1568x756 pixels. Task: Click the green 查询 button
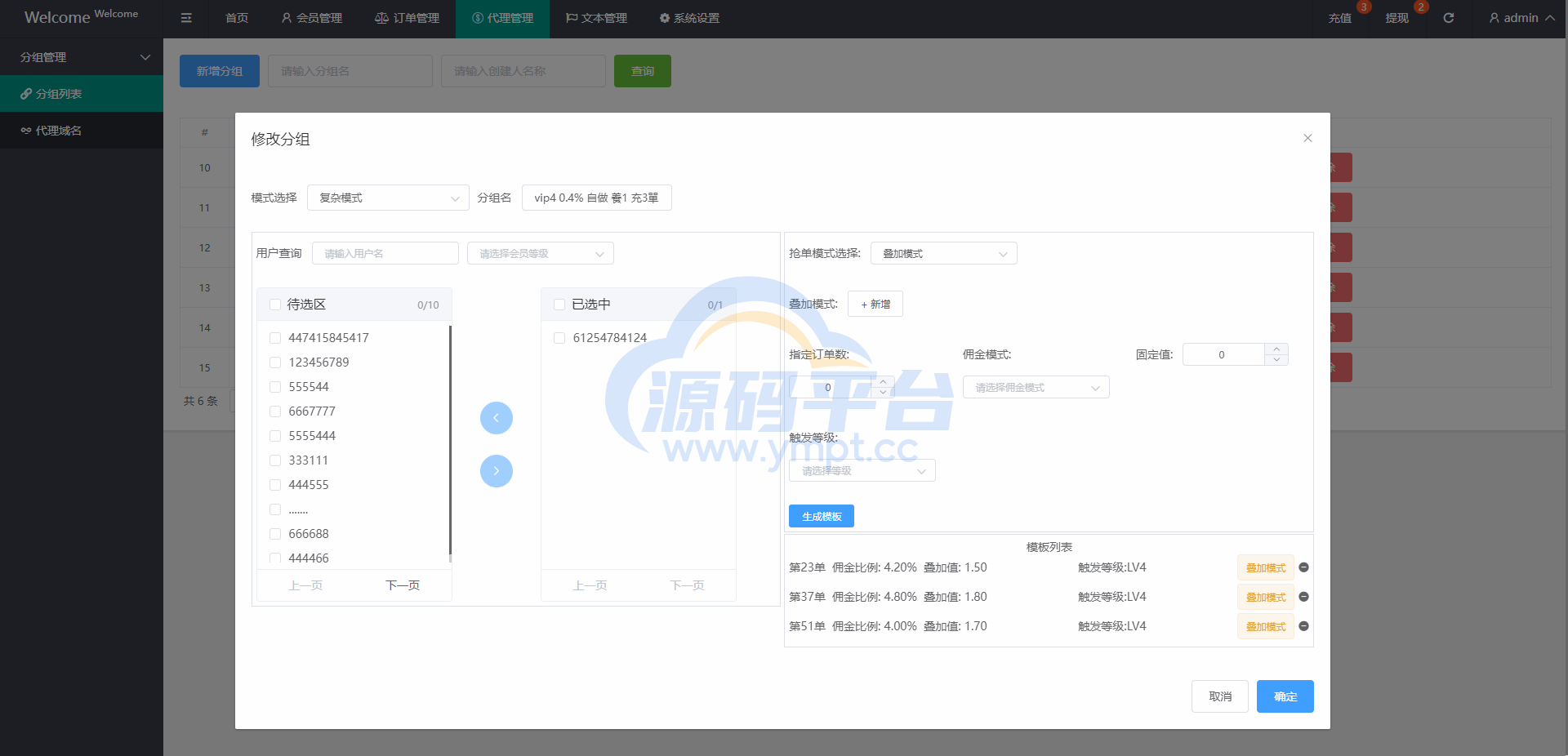(643, 71)
